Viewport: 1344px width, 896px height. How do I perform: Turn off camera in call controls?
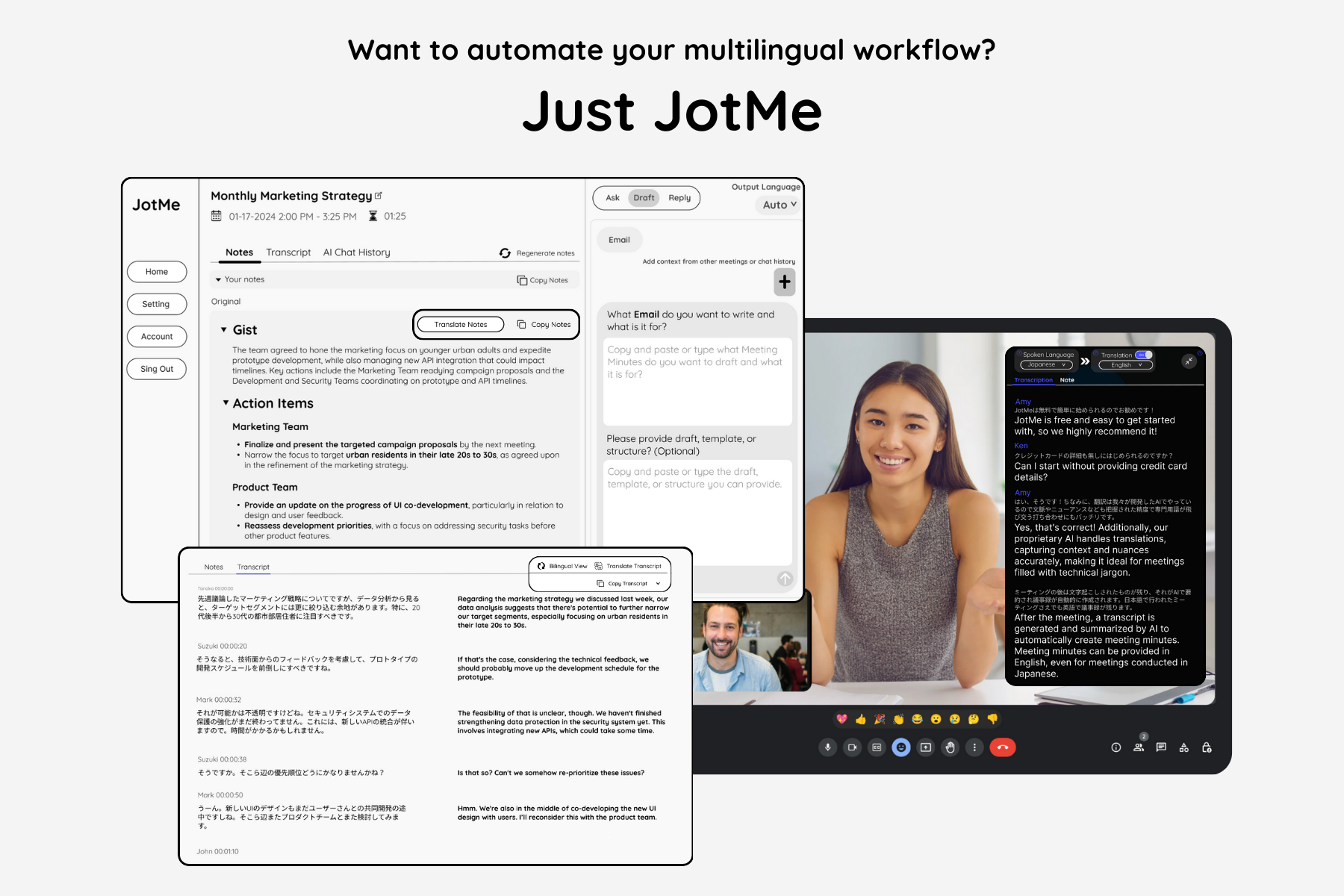[x=852, y=747]
